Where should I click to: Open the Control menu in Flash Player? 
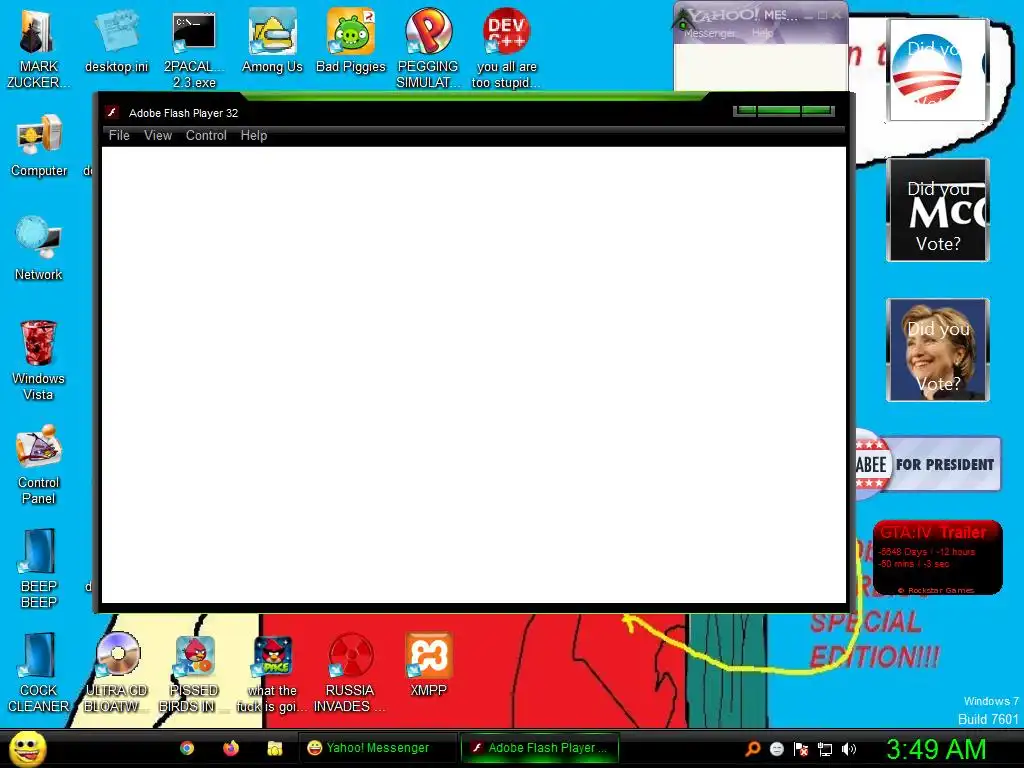[x=206, y=135]
